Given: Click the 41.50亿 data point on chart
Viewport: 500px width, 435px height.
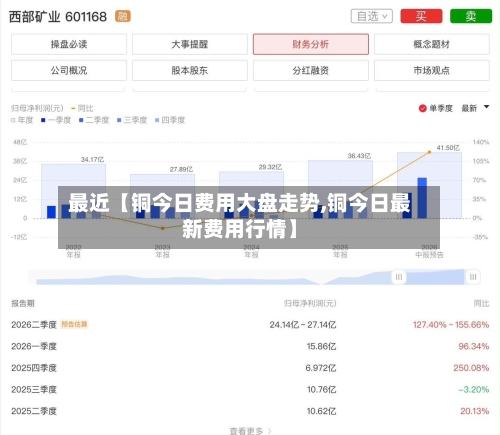Looking at the screenshot, I should pos(429,152).
